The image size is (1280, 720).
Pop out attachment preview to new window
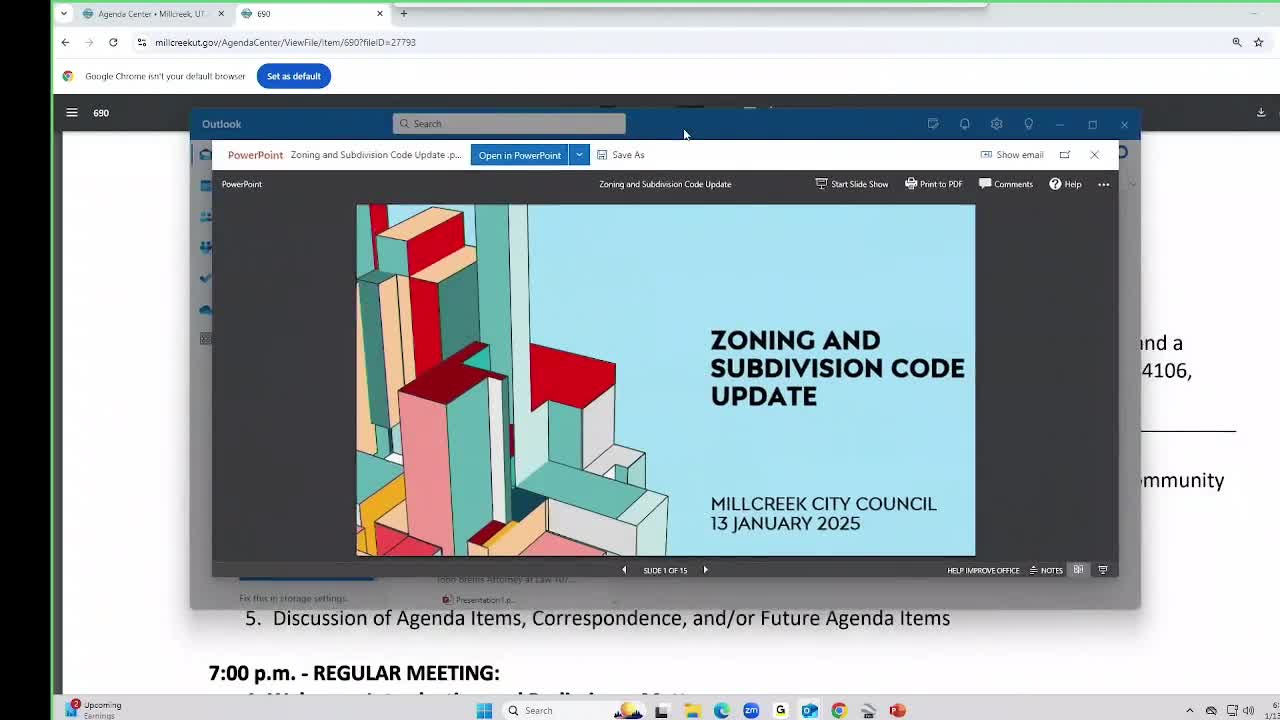click(1065, 155)
